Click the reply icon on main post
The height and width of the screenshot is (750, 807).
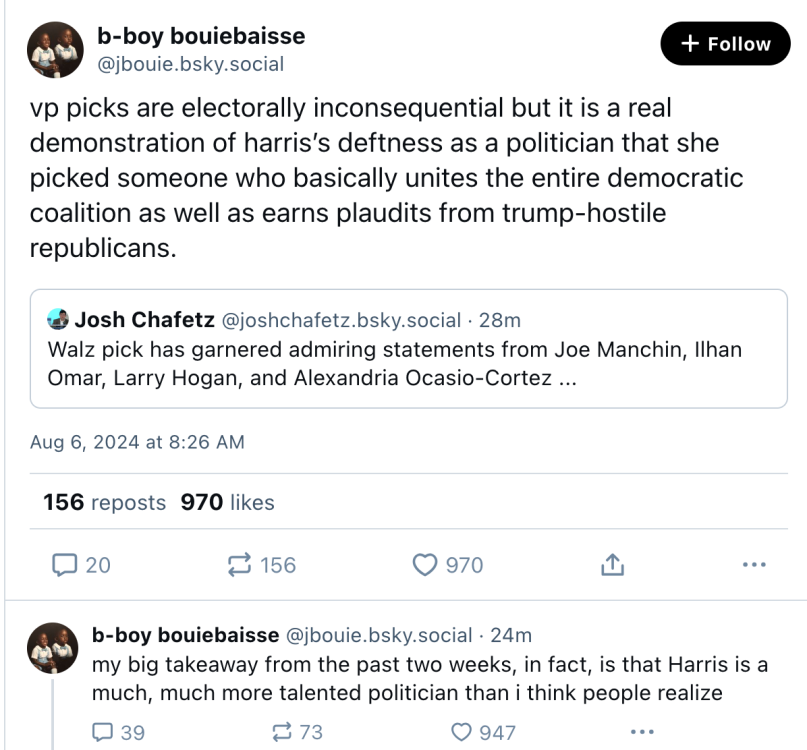(65, 565)
